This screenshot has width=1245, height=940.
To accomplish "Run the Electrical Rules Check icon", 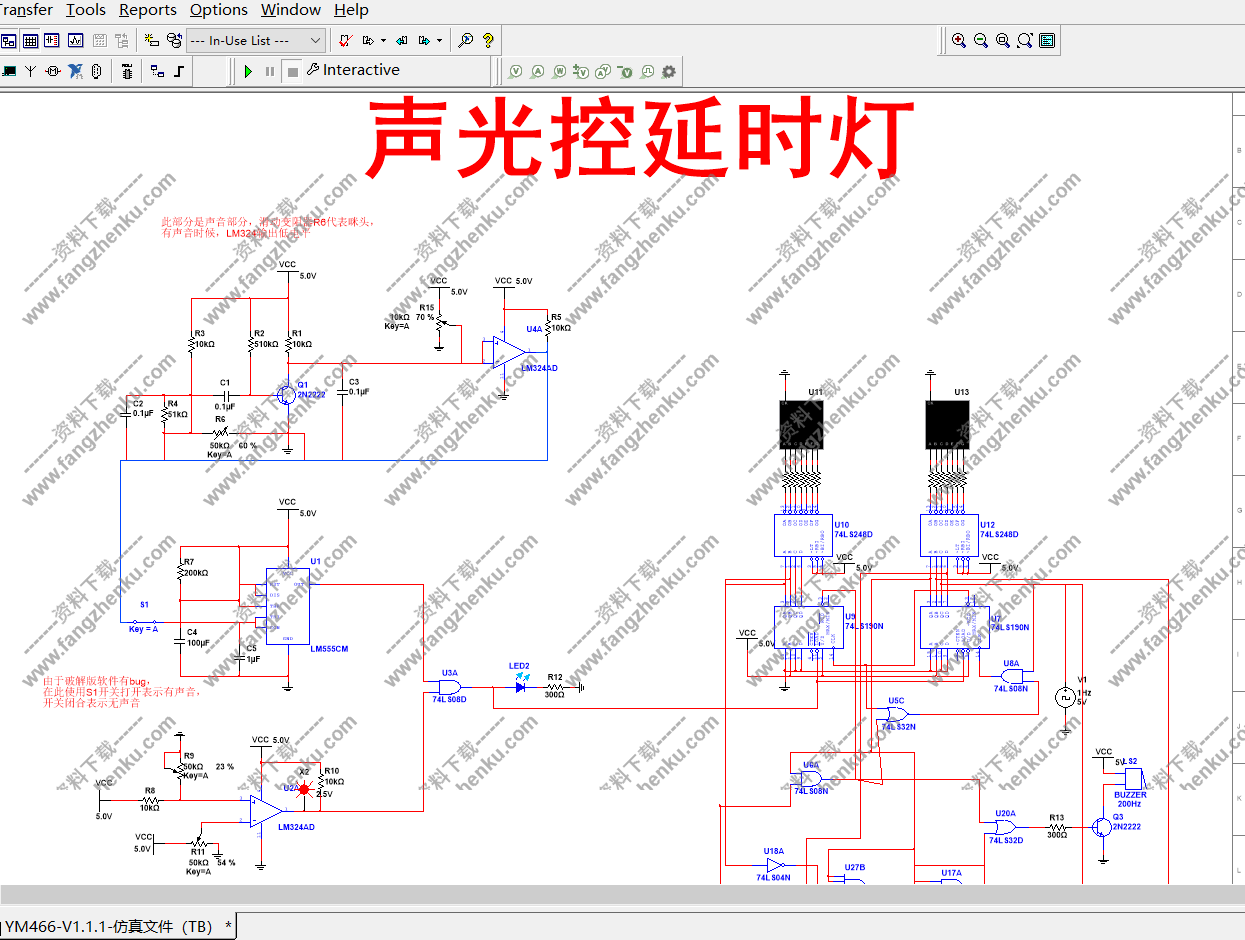I will click(344, 40).
